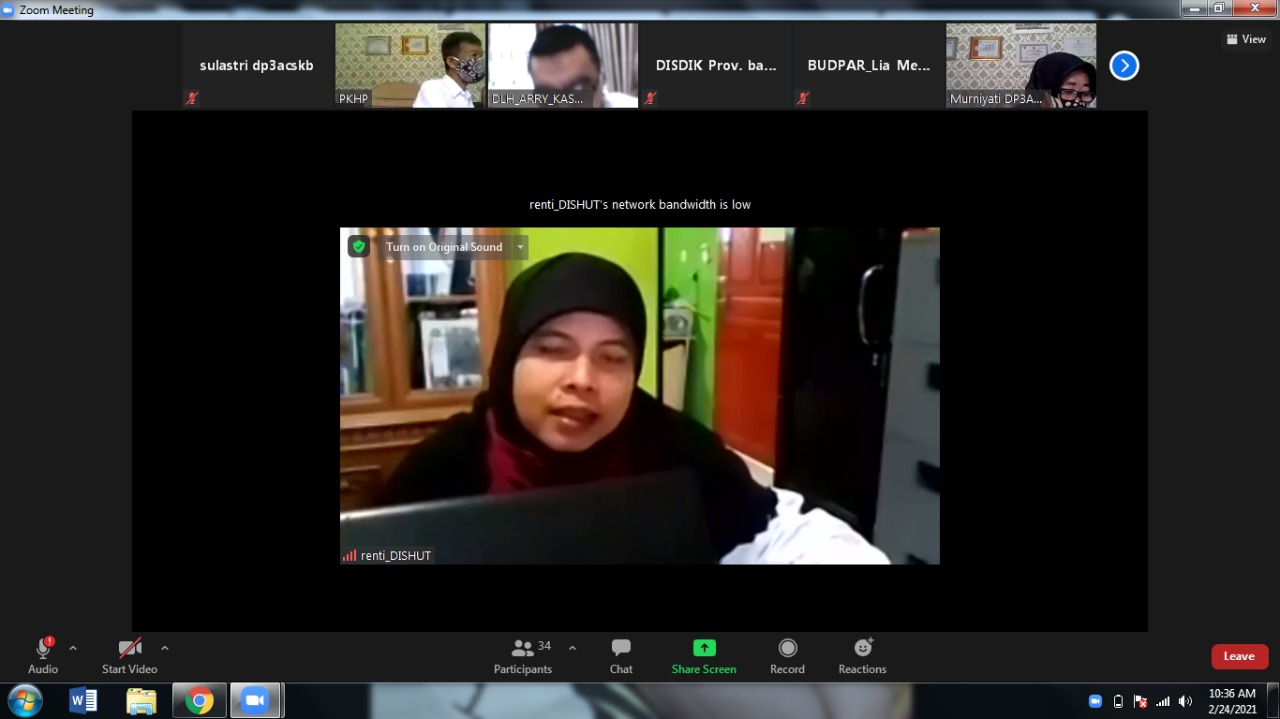Show next participants with blue arrow

(1124, 66)
